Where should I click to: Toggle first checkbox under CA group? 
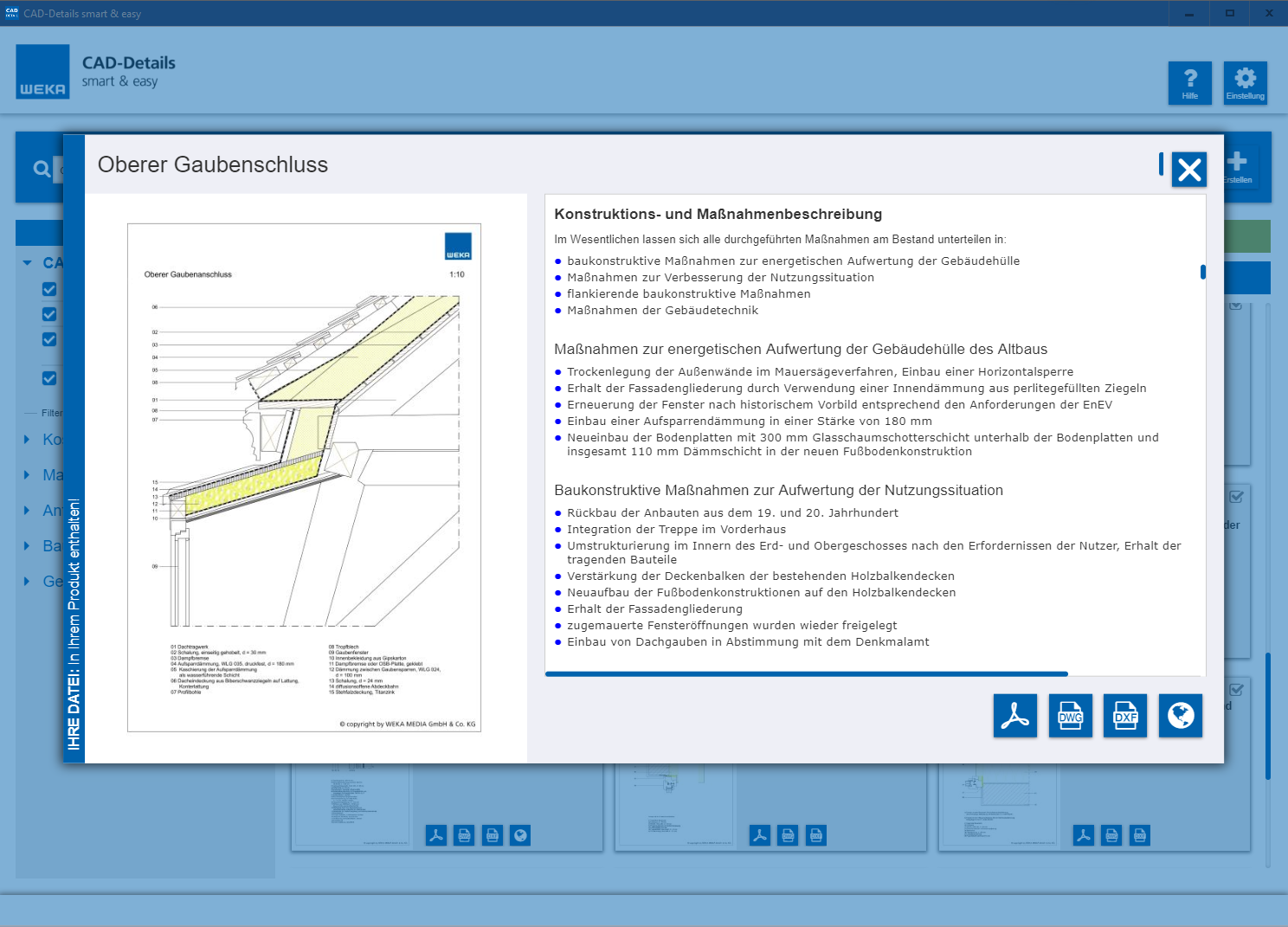49,289
